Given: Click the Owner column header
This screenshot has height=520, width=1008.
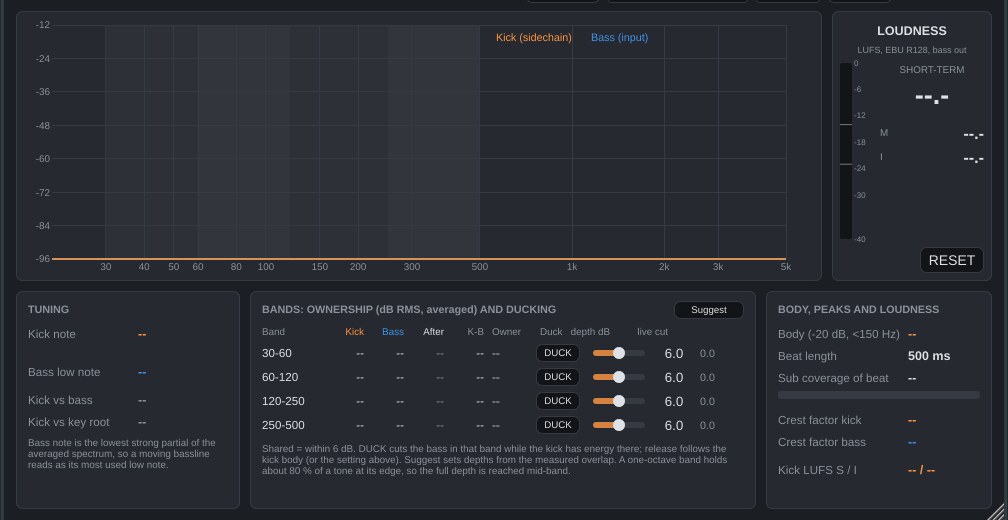Looking at the screenshot, I should tap(506, 332).
